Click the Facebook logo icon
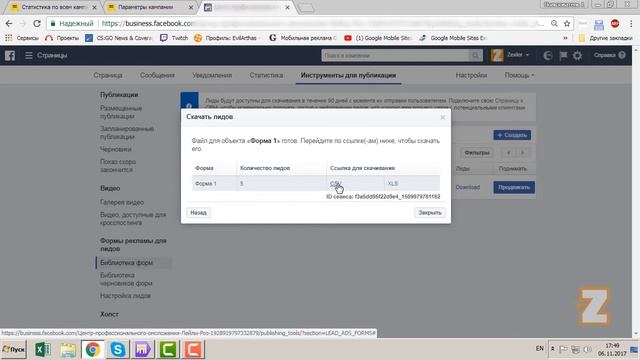Screen dimensions: 640x360 click(10, 56)
